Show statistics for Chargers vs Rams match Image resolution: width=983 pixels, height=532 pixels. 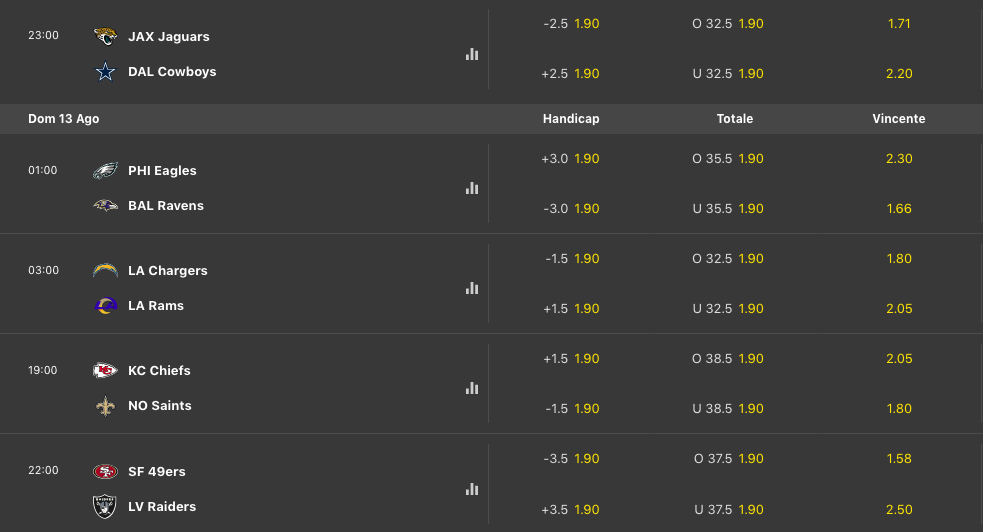[472, 288]
